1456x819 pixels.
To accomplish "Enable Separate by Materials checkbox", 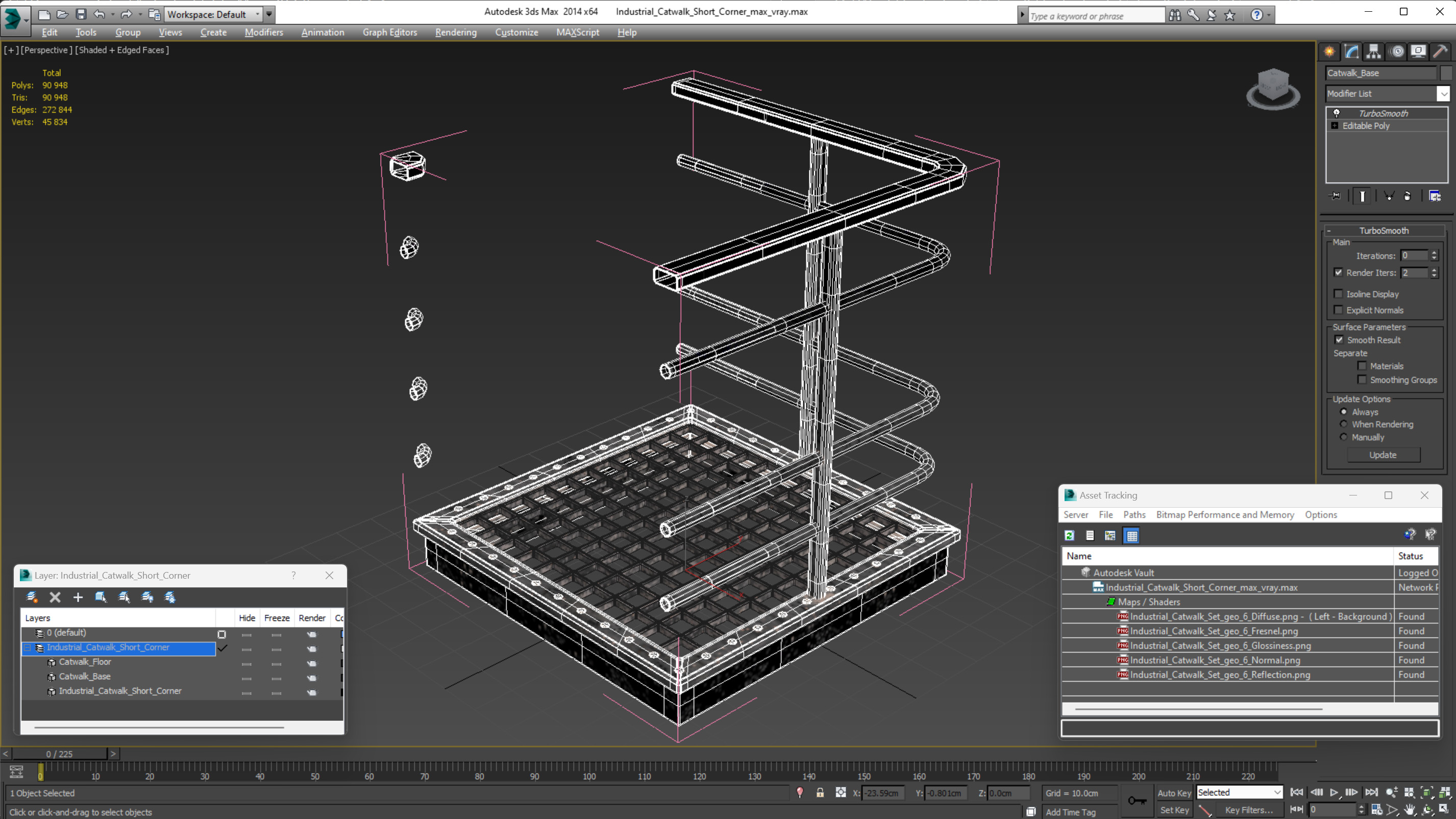I will pos(1362,366).
